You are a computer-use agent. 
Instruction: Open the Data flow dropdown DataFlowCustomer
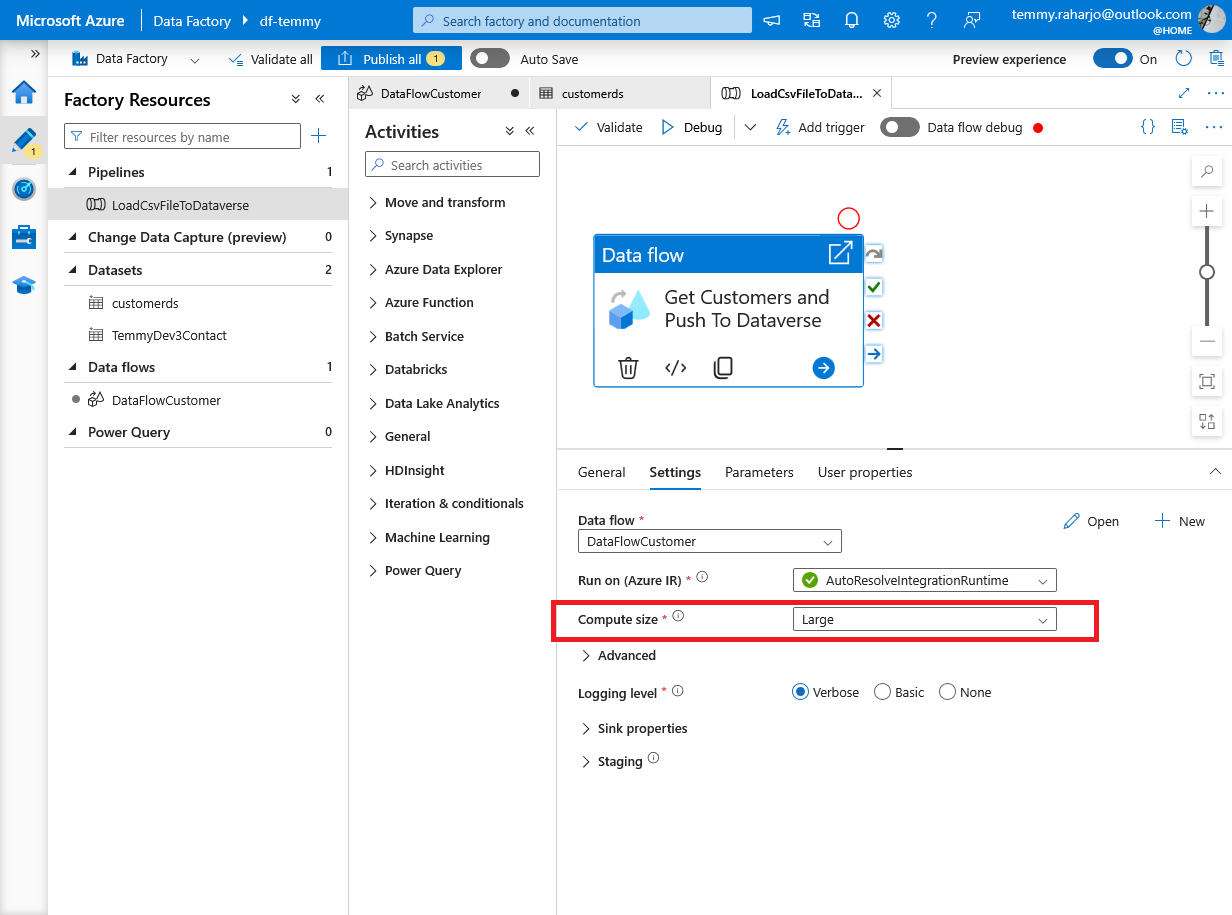[x=710, y=541]
